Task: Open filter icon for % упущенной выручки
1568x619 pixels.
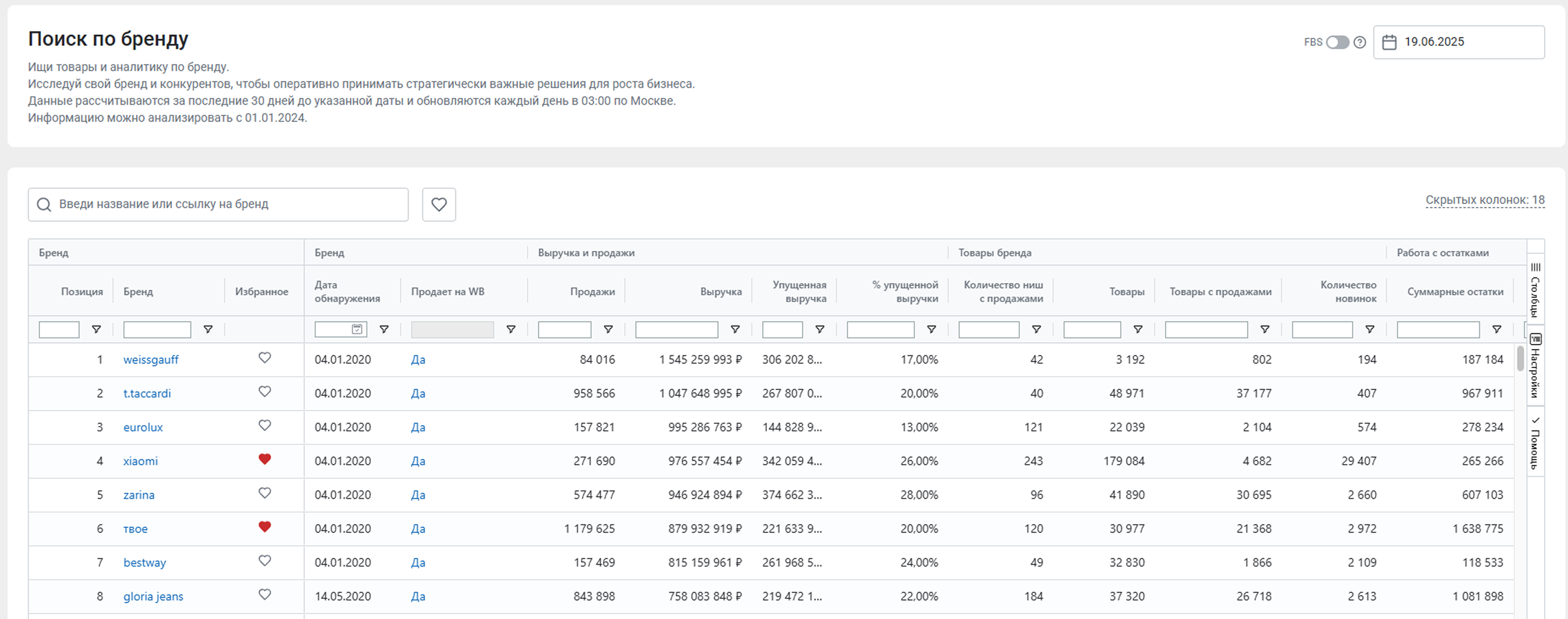Action: (x=931, y=329)
